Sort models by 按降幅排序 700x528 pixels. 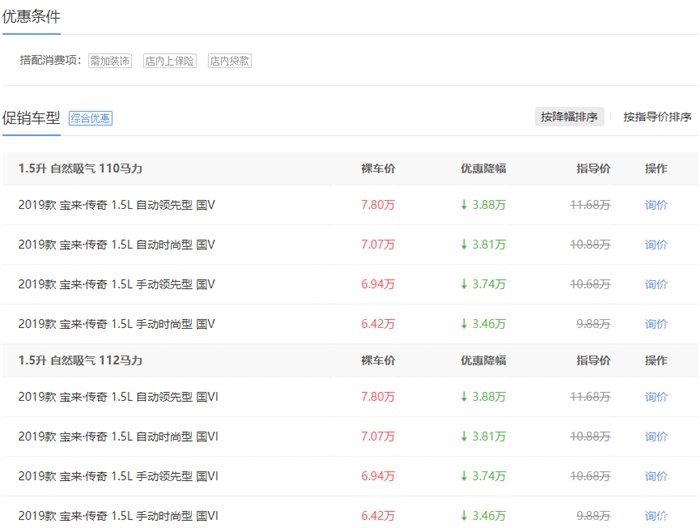[x=569, y=117]
